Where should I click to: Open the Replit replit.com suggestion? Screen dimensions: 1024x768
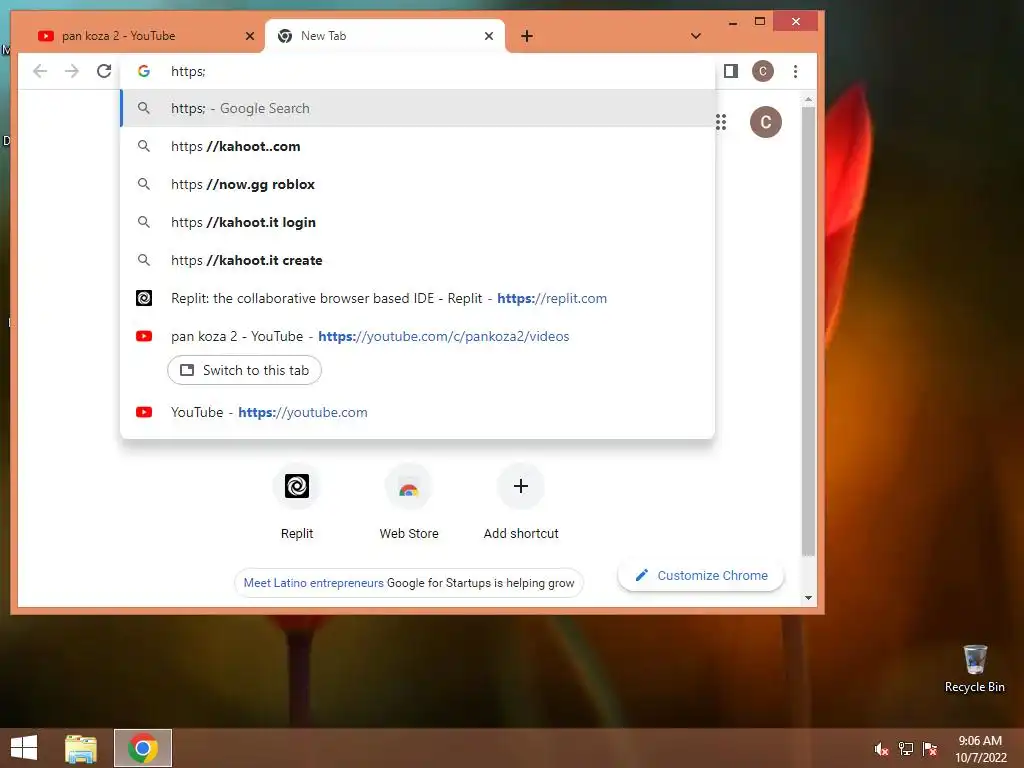tap(418, 298)
